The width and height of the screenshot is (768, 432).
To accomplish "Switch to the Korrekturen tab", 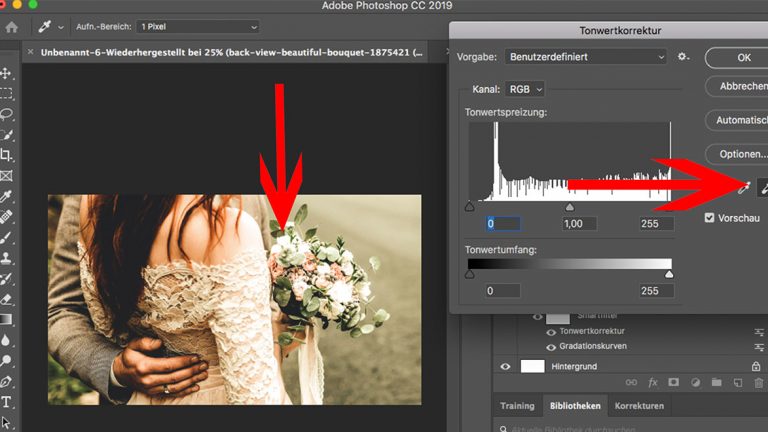I will [x=639, y=406].
